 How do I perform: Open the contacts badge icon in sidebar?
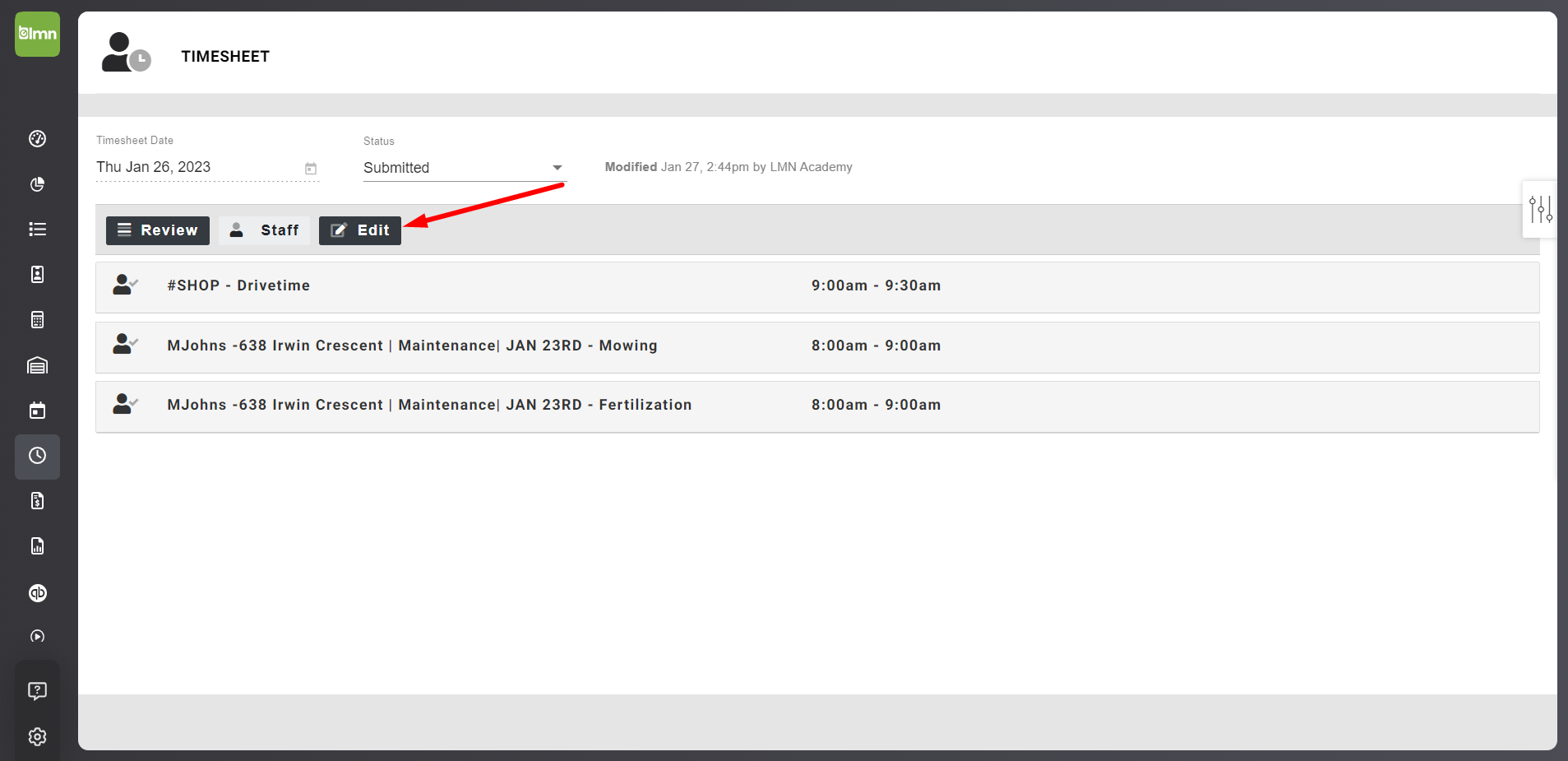click(x=37, y=274)
